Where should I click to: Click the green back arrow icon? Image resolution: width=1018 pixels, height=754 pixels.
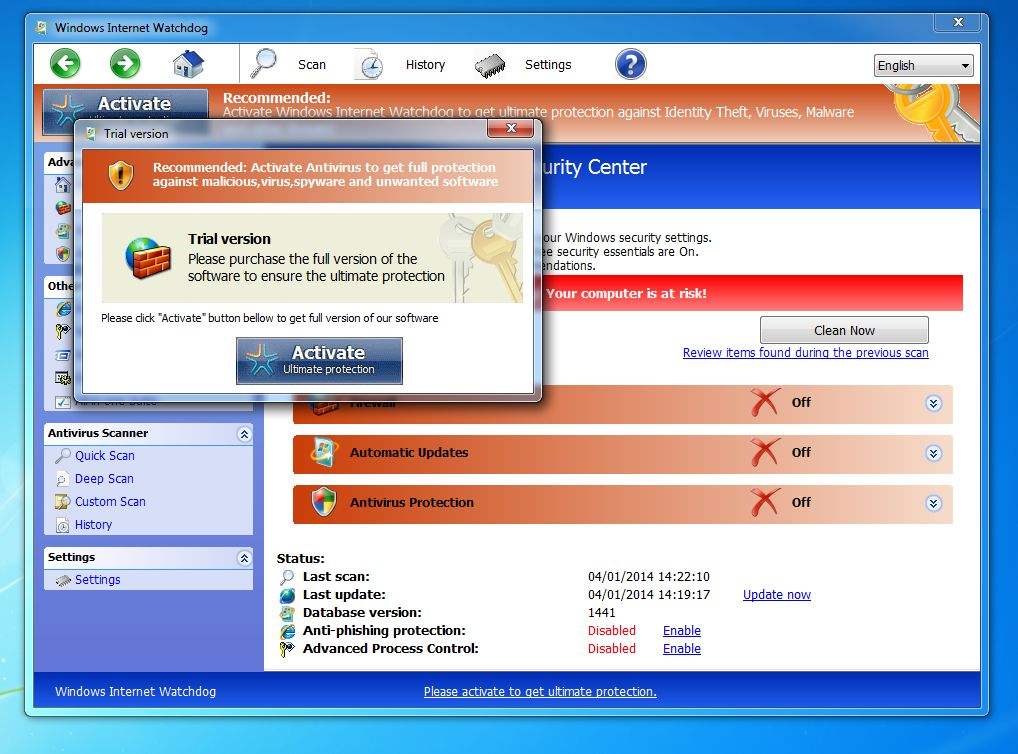pyautogui.click(x=66, y=64)
